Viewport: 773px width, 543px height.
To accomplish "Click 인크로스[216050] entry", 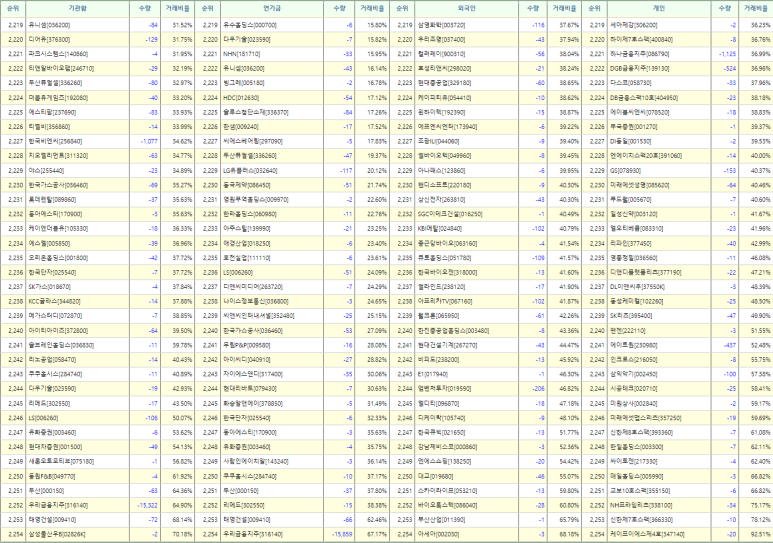I will pos(634,360).
